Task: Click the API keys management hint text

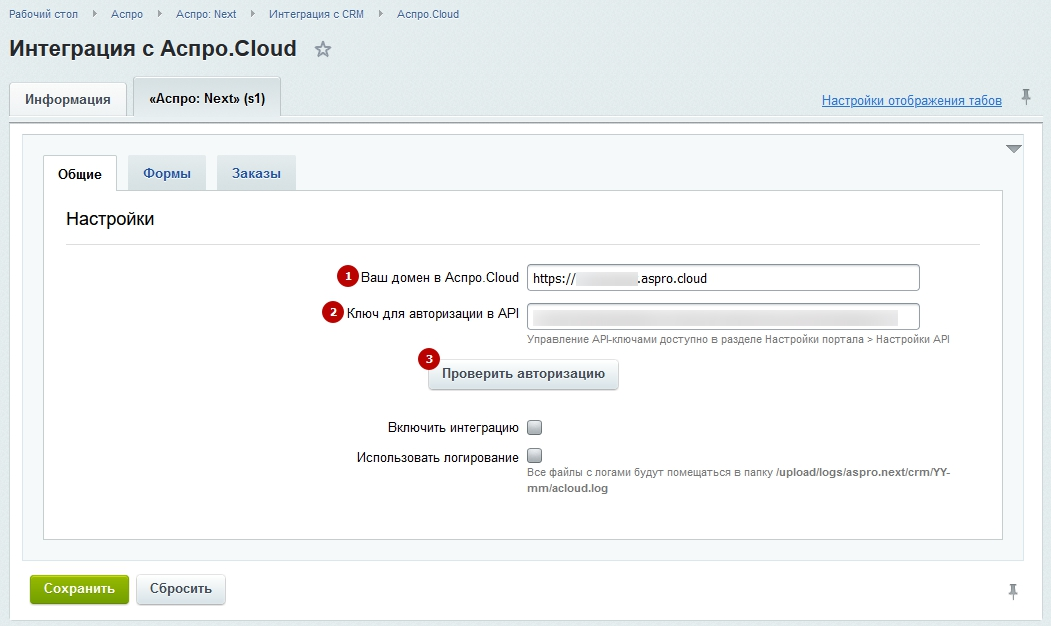Action: click(738, 339)
